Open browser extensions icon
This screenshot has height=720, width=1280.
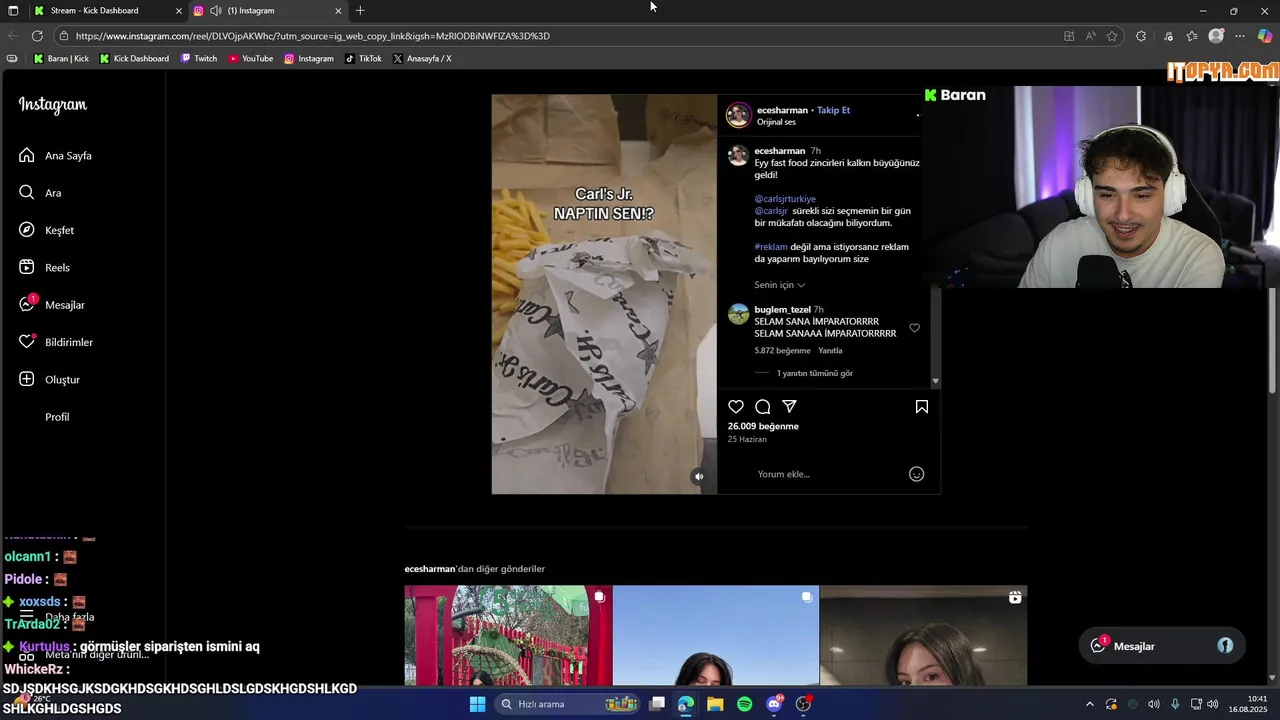click(1141, 36)
